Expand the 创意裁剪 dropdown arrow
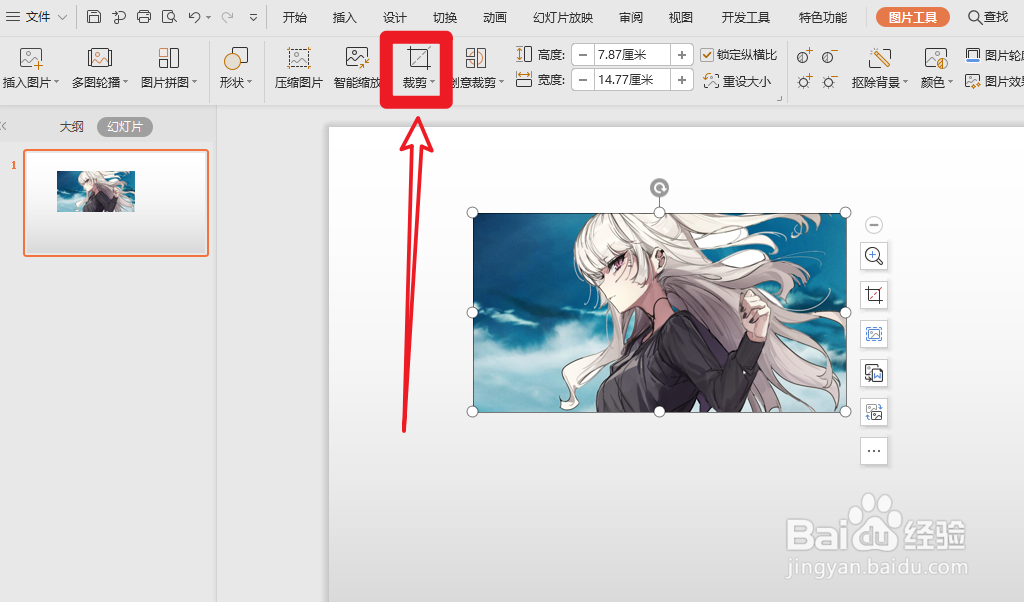The height and width of the screenshot is (602, 1024). (502, 82)
